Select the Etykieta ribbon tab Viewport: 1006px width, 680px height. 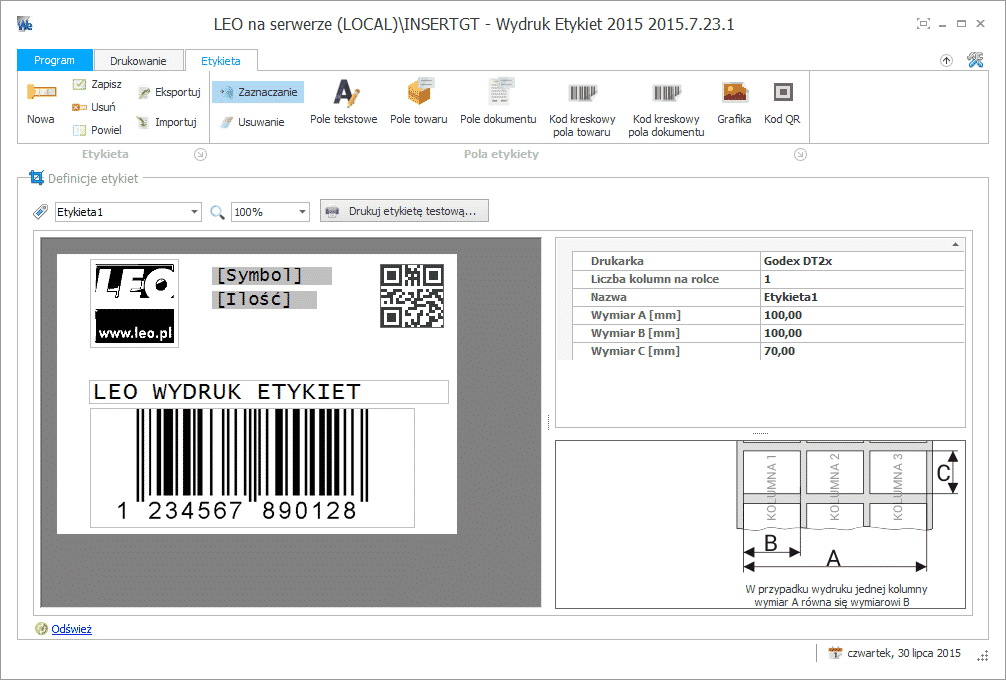[221, 61]
